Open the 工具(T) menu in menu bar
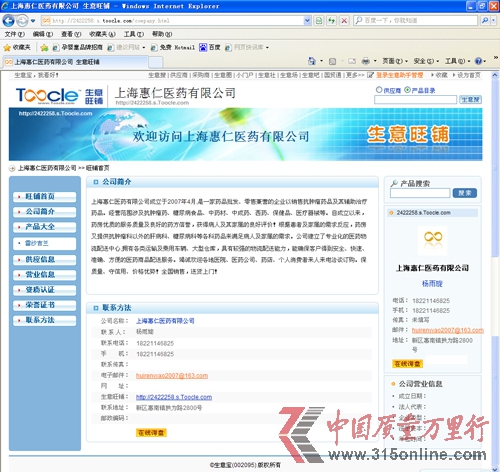Screen dimensions: 500x472 [134, 34]
